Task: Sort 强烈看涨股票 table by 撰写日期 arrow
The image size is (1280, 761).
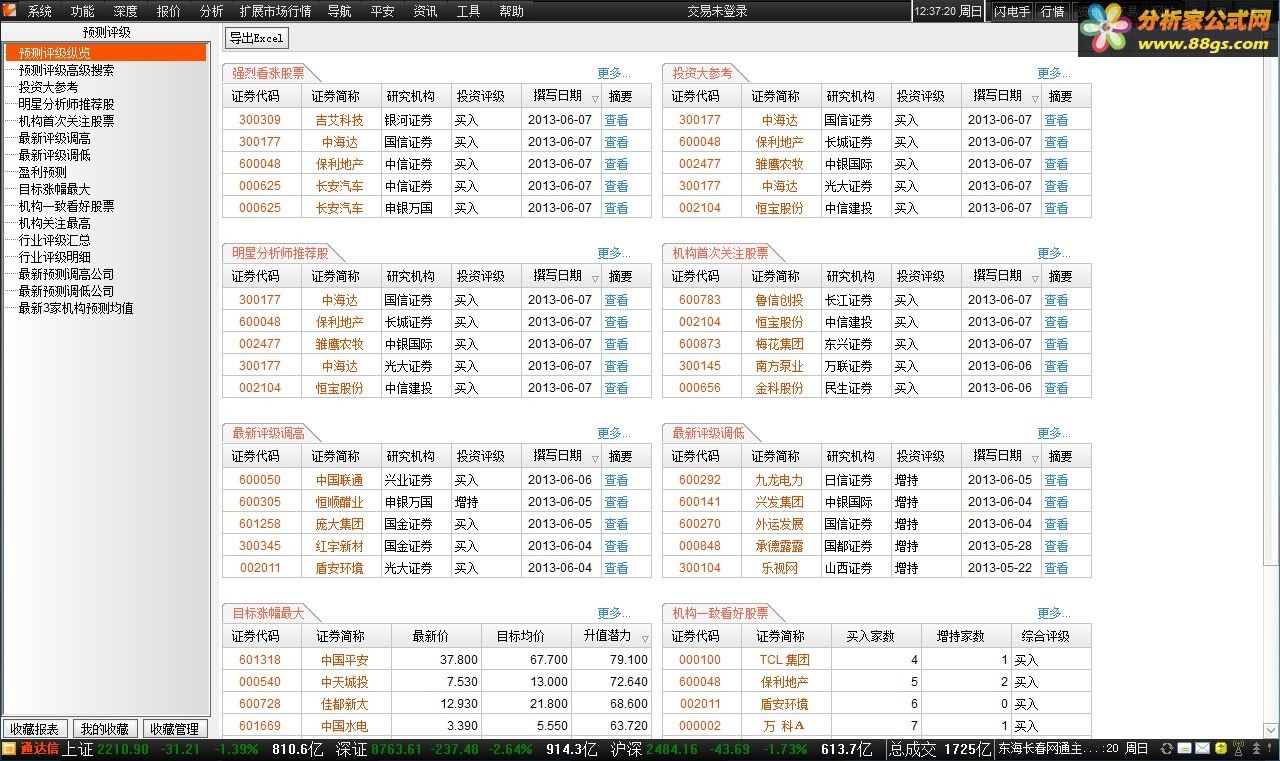Action: pyautogui.click(x=595, y=98)
